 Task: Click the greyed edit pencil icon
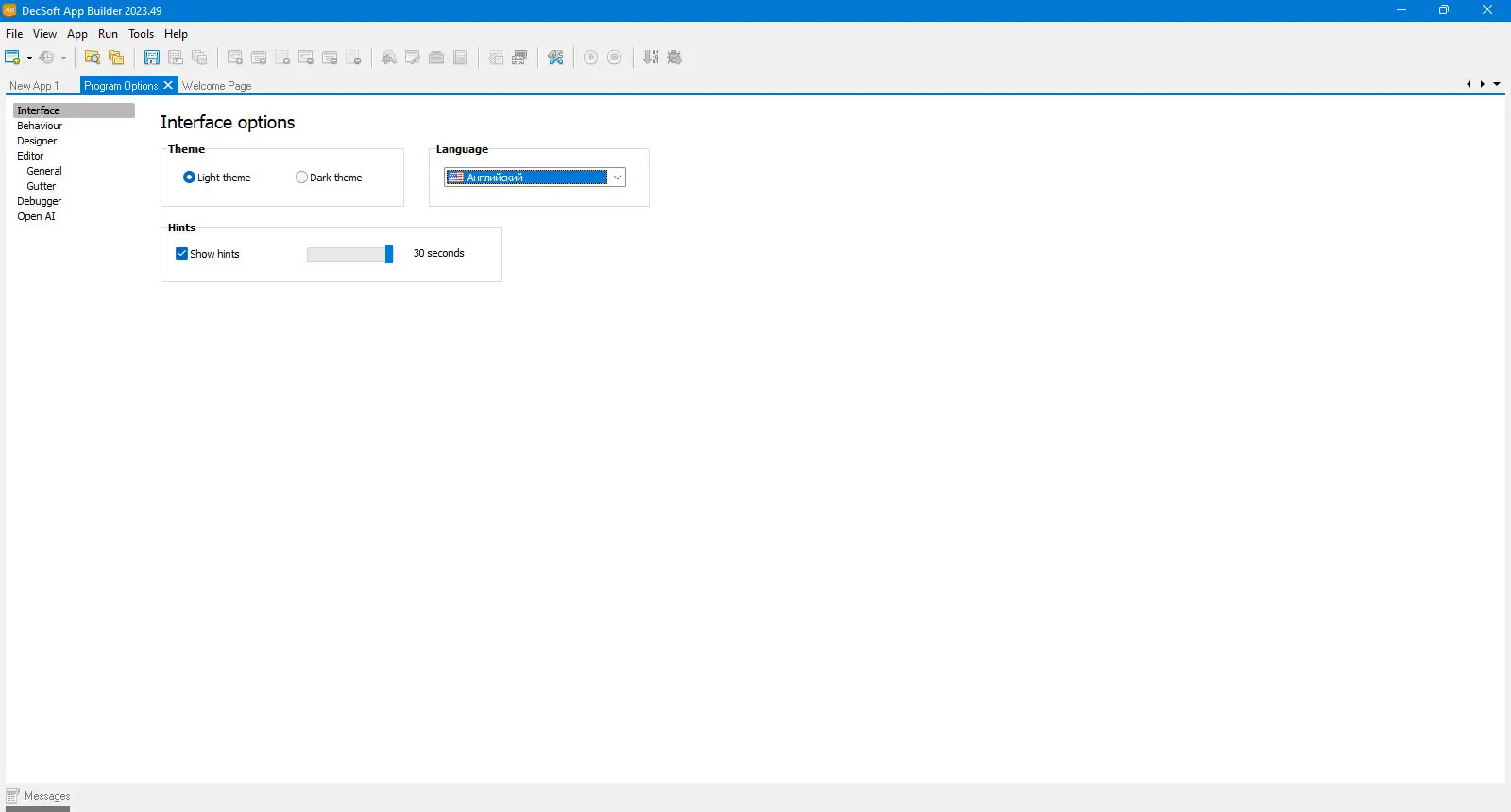click(x=413, y=58)
